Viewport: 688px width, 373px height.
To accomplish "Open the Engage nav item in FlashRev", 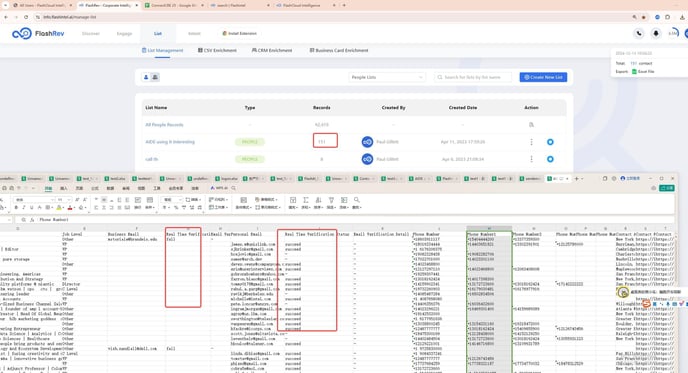I will click(124, 33).
